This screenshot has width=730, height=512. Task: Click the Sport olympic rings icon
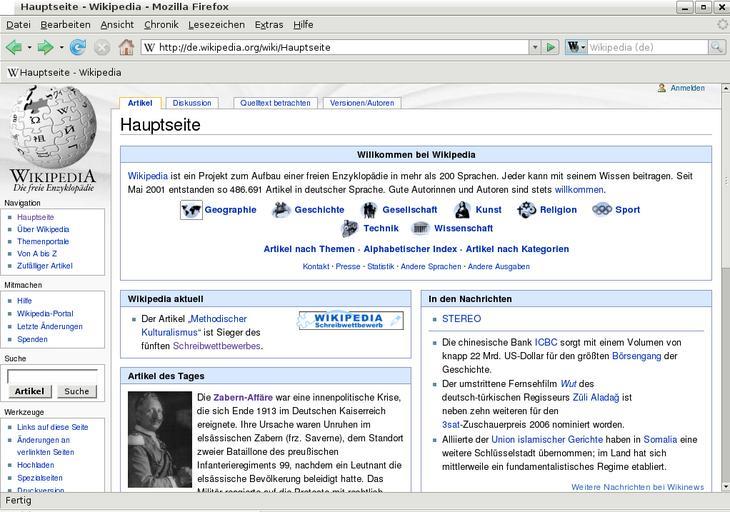(x=601, y=210)
